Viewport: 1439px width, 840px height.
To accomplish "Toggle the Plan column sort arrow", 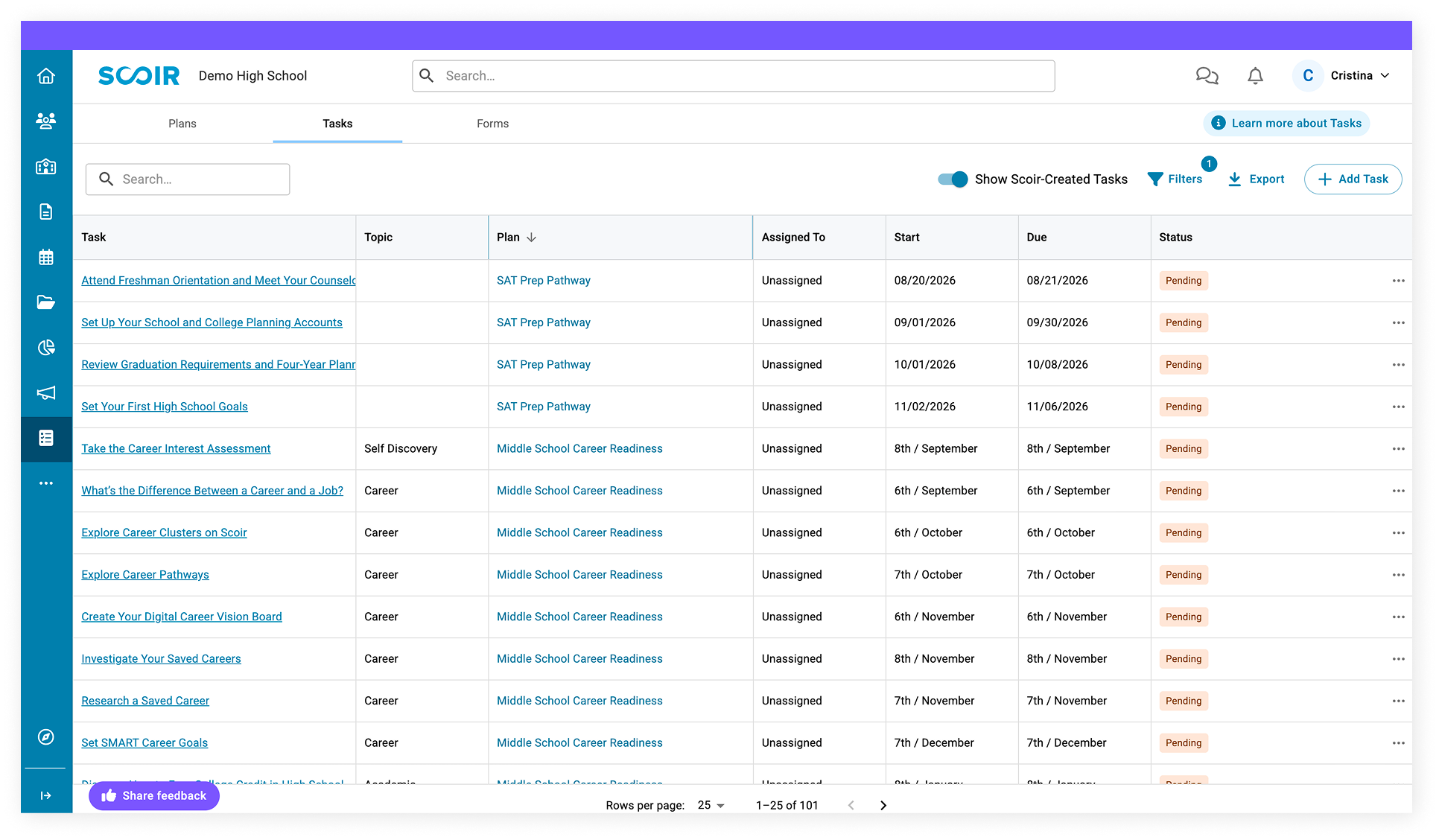I will pyautogui.click(x=531, y=237).
